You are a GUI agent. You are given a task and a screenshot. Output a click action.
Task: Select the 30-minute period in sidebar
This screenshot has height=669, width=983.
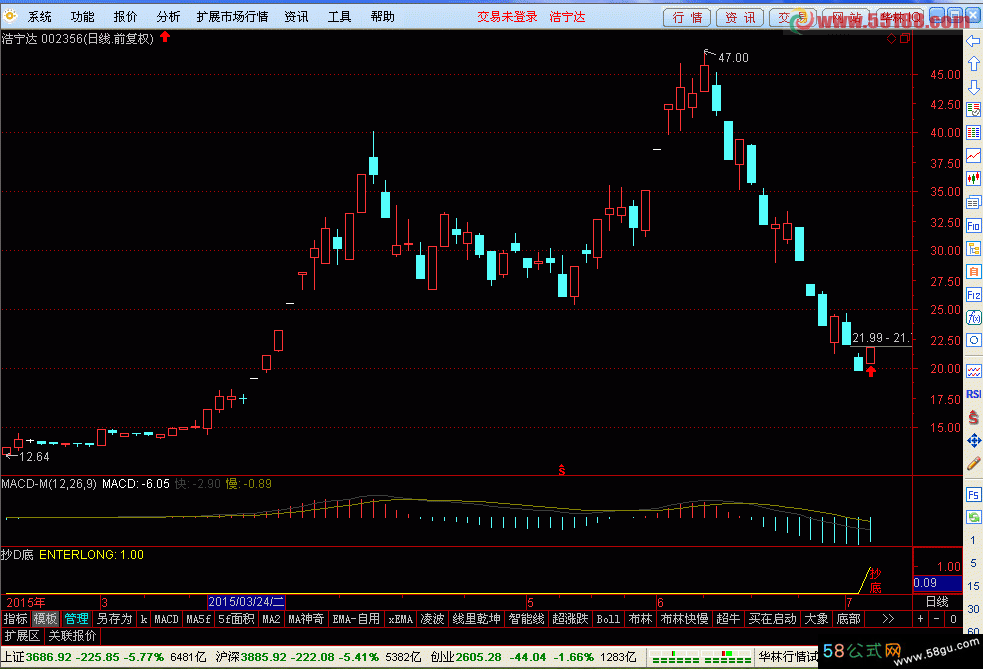point(973,609)
